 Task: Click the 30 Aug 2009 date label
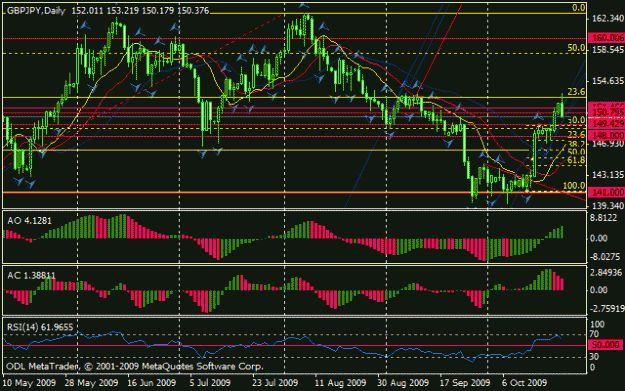tap(403, 383)
